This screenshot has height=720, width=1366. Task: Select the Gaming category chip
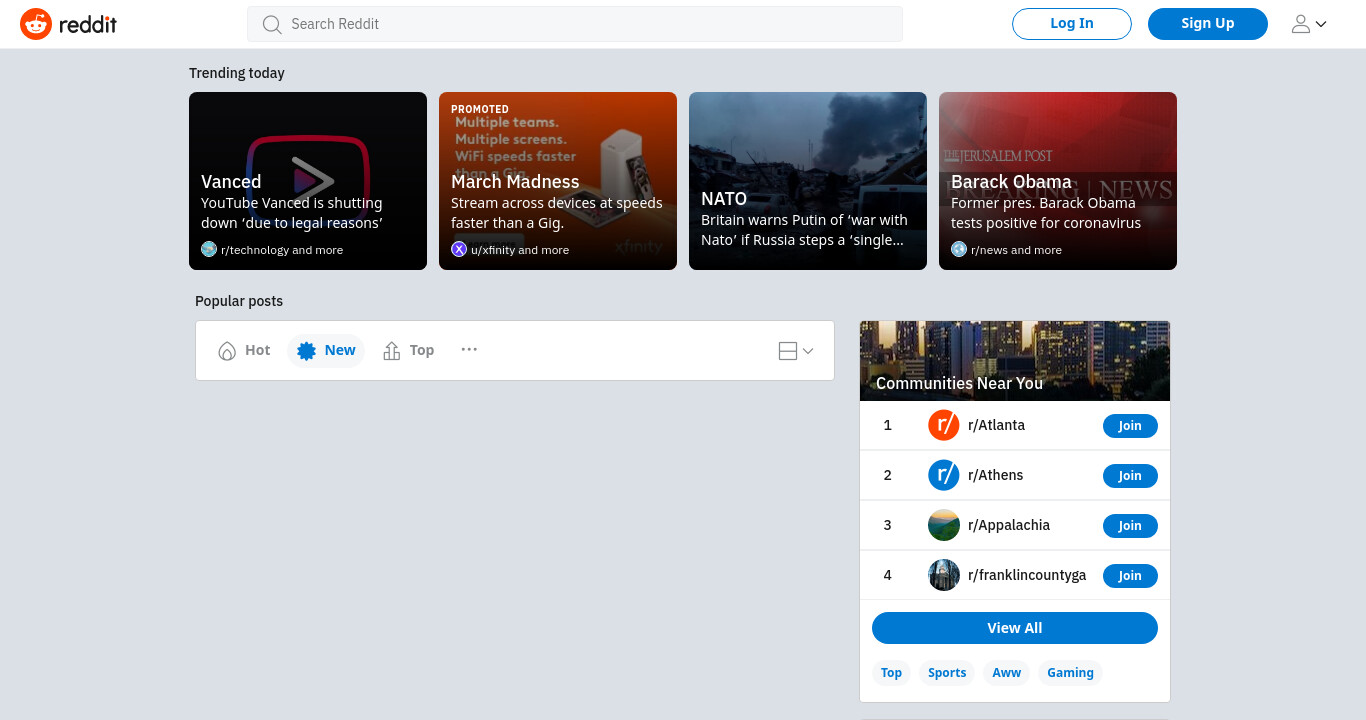coord(1070,673)
